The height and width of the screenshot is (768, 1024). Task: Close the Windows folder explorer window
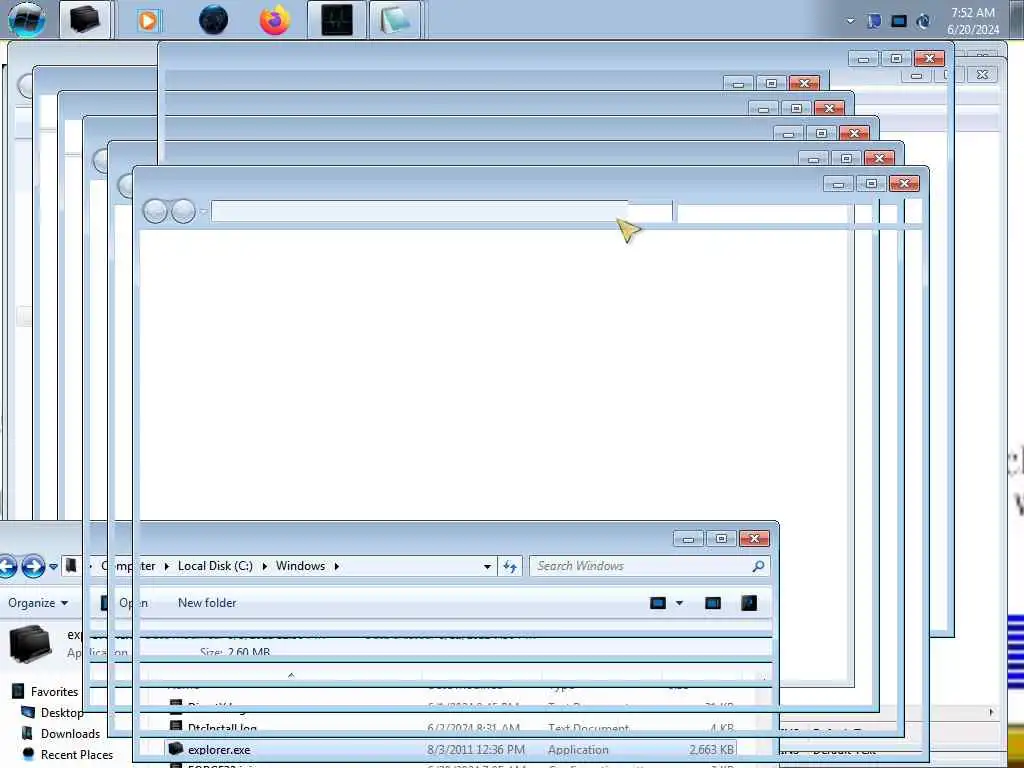[x=754, y=539]
